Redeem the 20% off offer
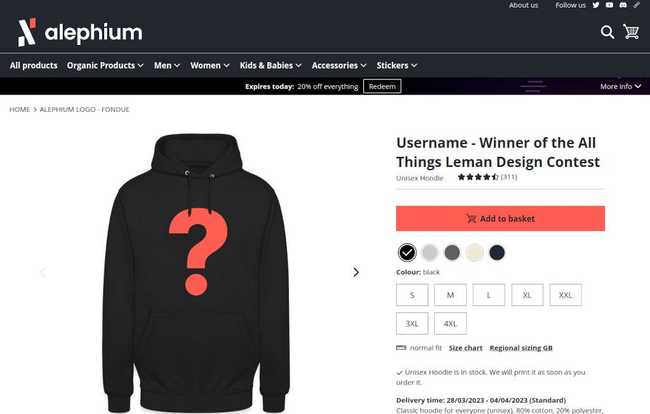 (x=382, y=86)
